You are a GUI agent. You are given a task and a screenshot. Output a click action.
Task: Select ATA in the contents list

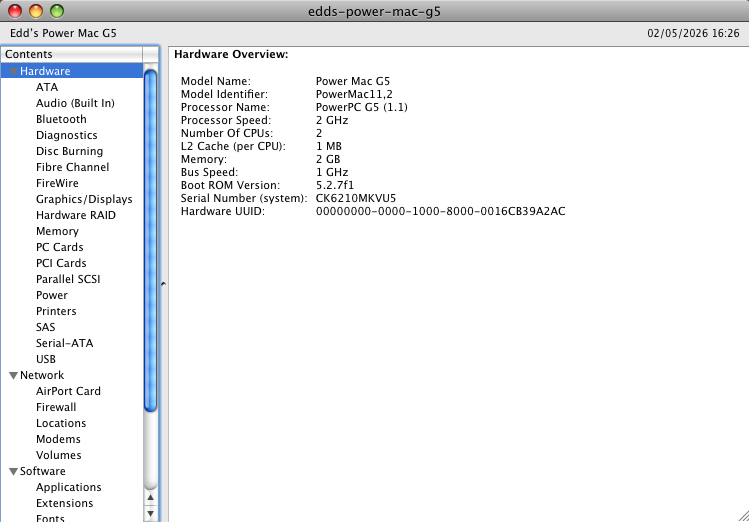tap(47, 87)
